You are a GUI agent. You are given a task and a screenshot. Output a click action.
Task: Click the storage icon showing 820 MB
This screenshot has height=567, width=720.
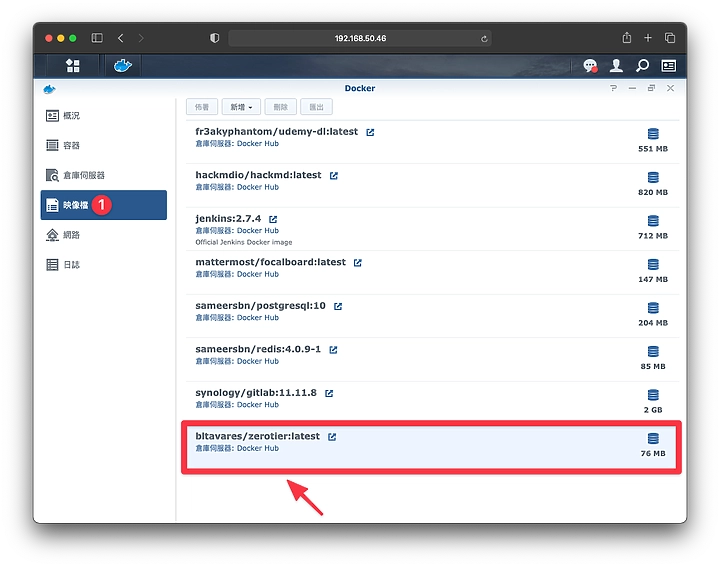point(653,177)
